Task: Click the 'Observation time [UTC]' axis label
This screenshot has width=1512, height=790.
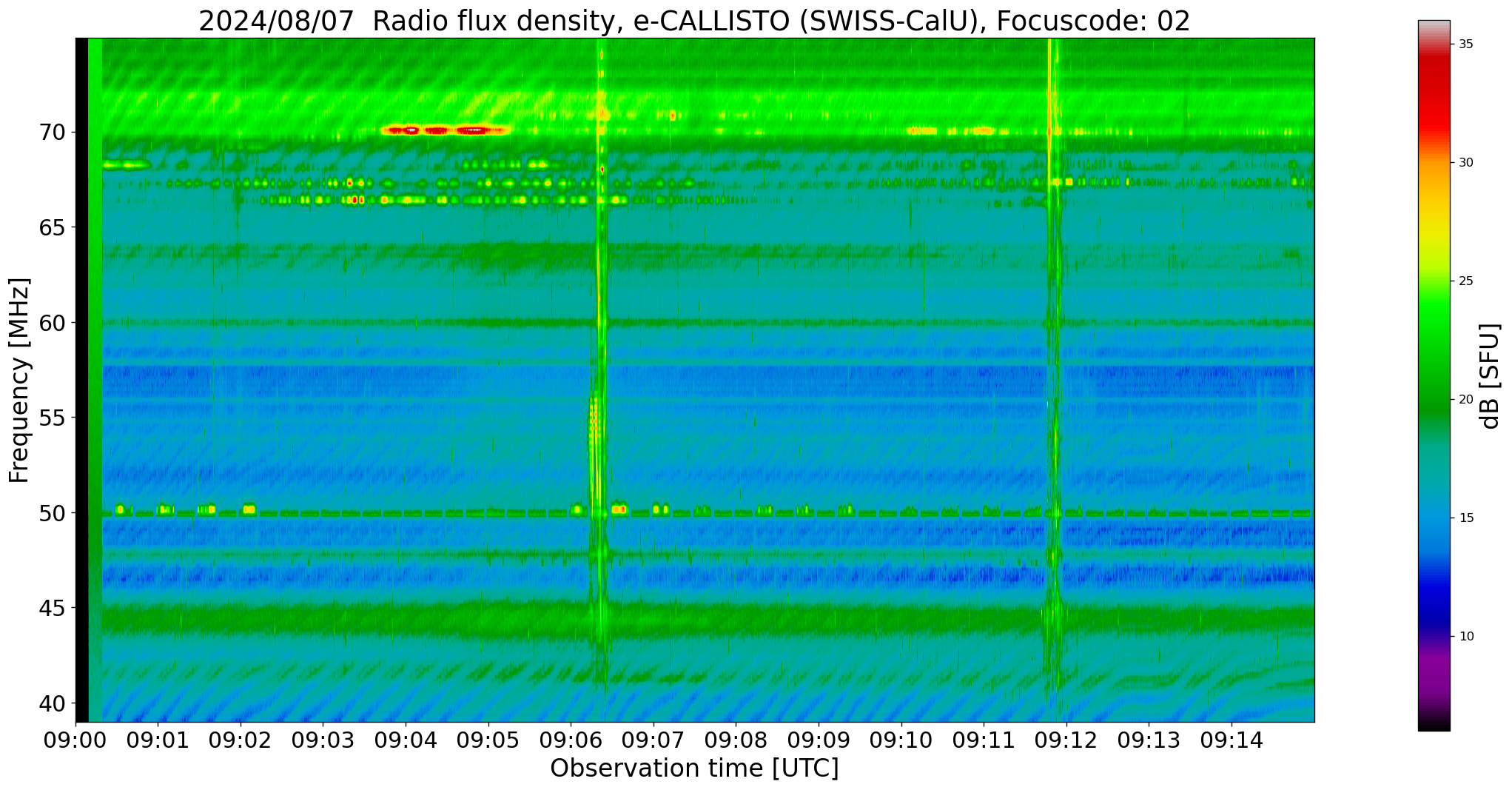Action: click(x=694, y=769)
